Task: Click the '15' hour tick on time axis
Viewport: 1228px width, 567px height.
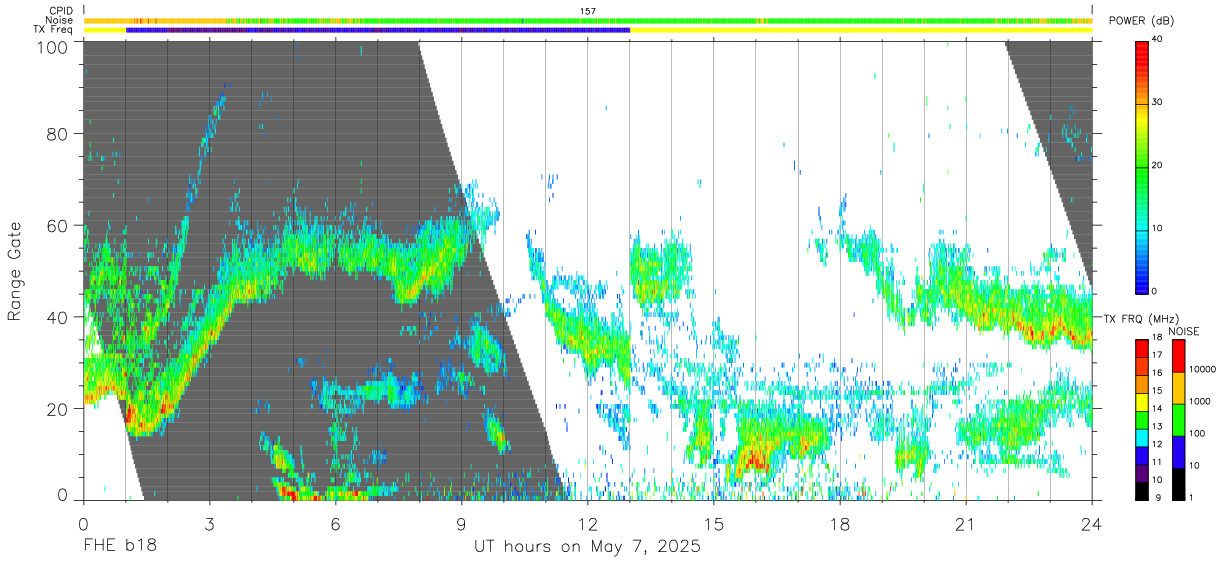Action: [x=714, y=525]
